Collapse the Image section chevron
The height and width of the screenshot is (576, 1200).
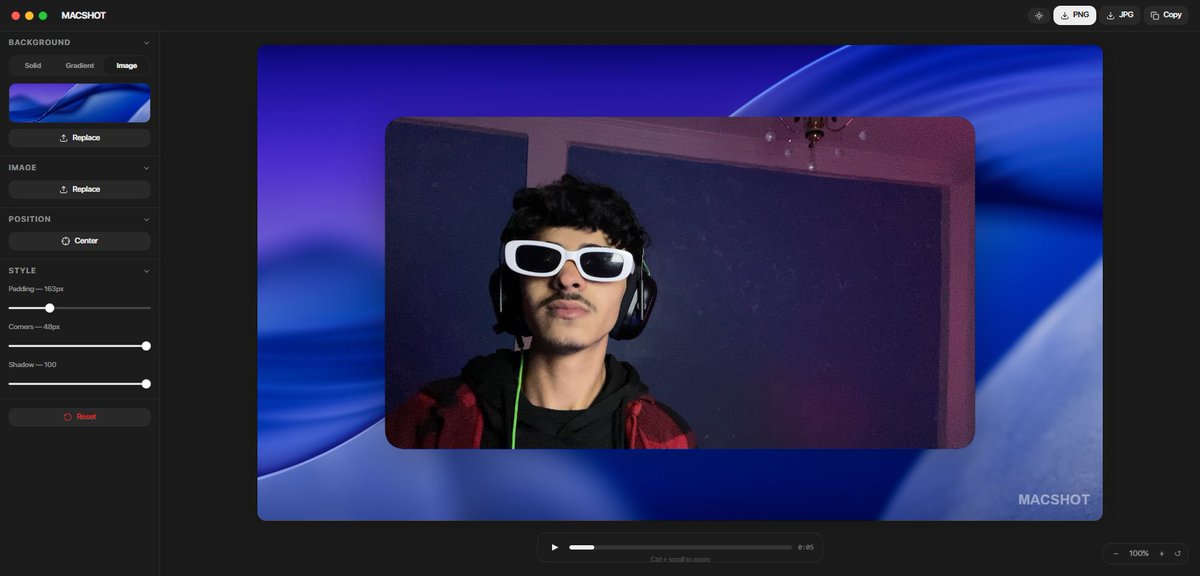tap(147, 168)
